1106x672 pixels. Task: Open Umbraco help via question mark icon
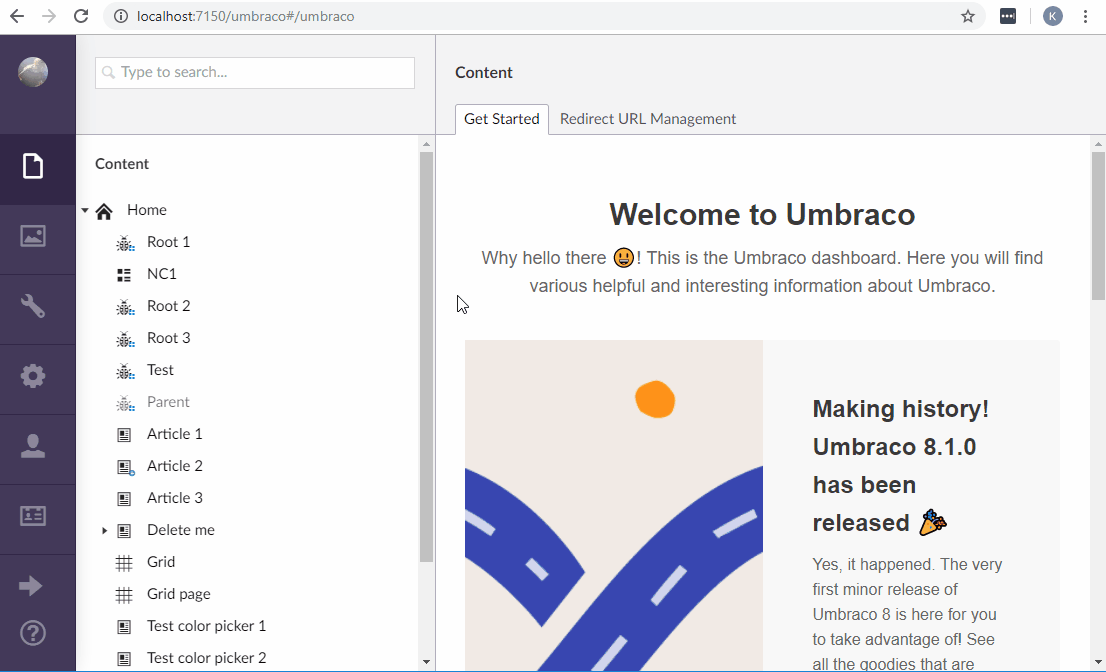pos(33,632)
